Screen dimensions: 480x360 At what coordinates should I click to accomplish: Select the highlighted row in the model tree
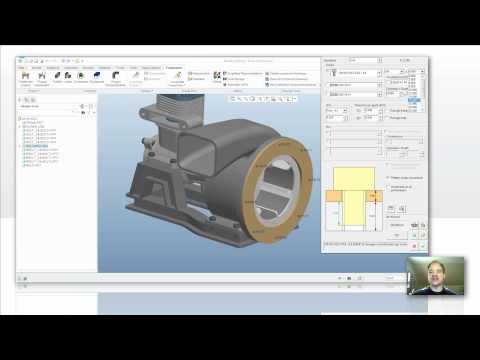(x=36, y=146)
